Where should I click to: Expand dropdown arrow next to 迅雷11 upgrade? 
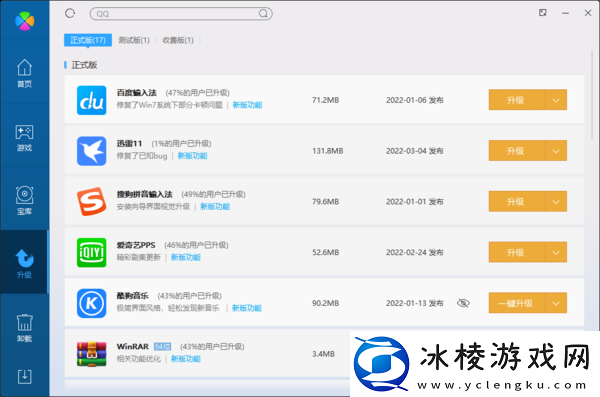(x=556, y=151)
